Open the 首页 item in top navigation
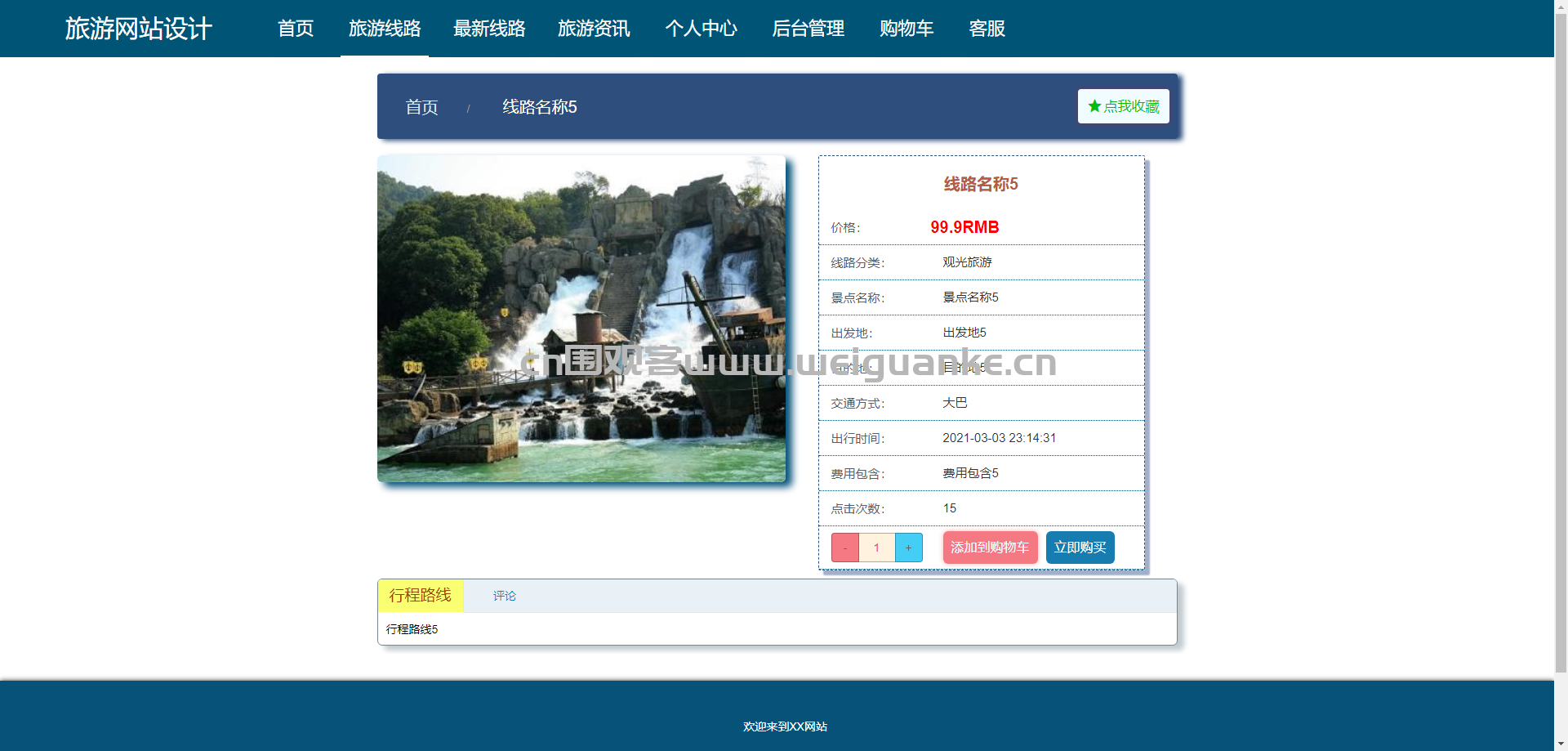 coord(296,29)
